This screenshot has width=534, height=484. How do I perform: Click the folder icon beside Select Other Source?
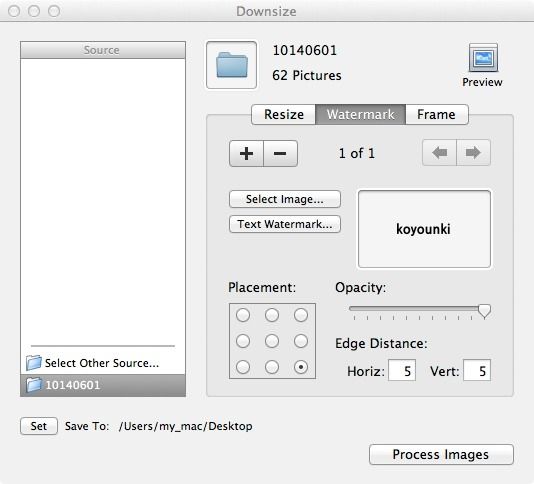[34, 363]
